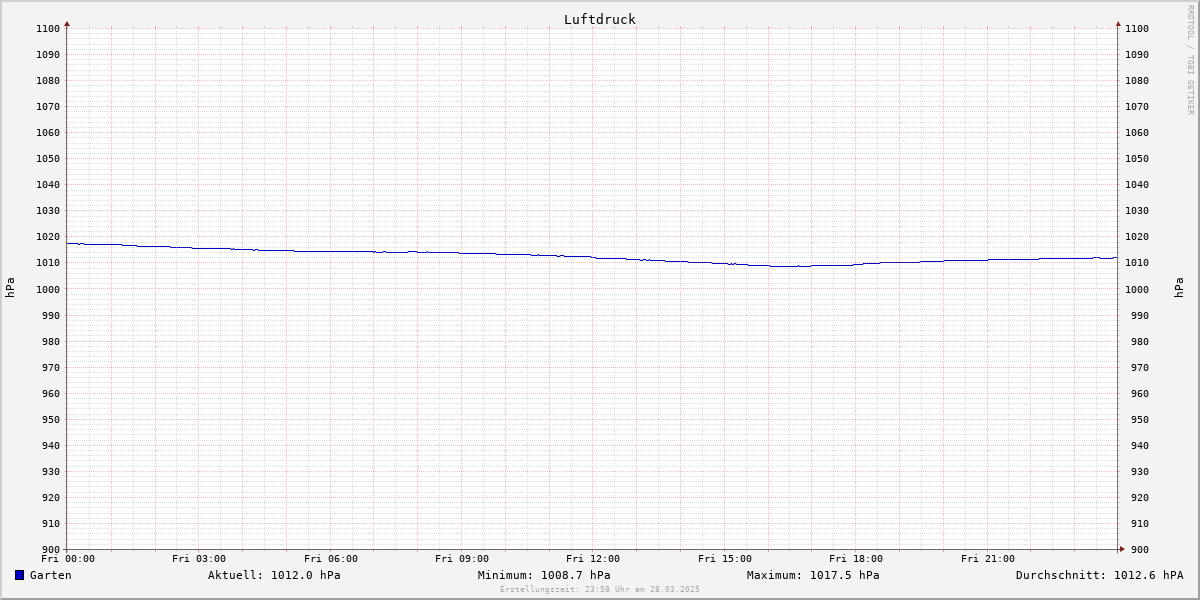
Task: Click the Aktuell: 1012.0 hPa value
Action: pyautogui.click(x=274, y=575)
